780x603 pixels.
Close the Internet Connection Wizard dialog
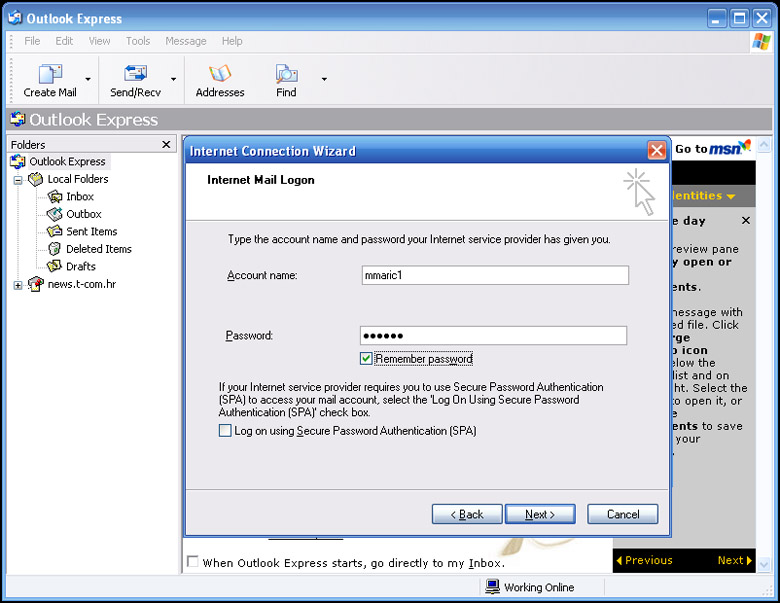coord(657,150)
